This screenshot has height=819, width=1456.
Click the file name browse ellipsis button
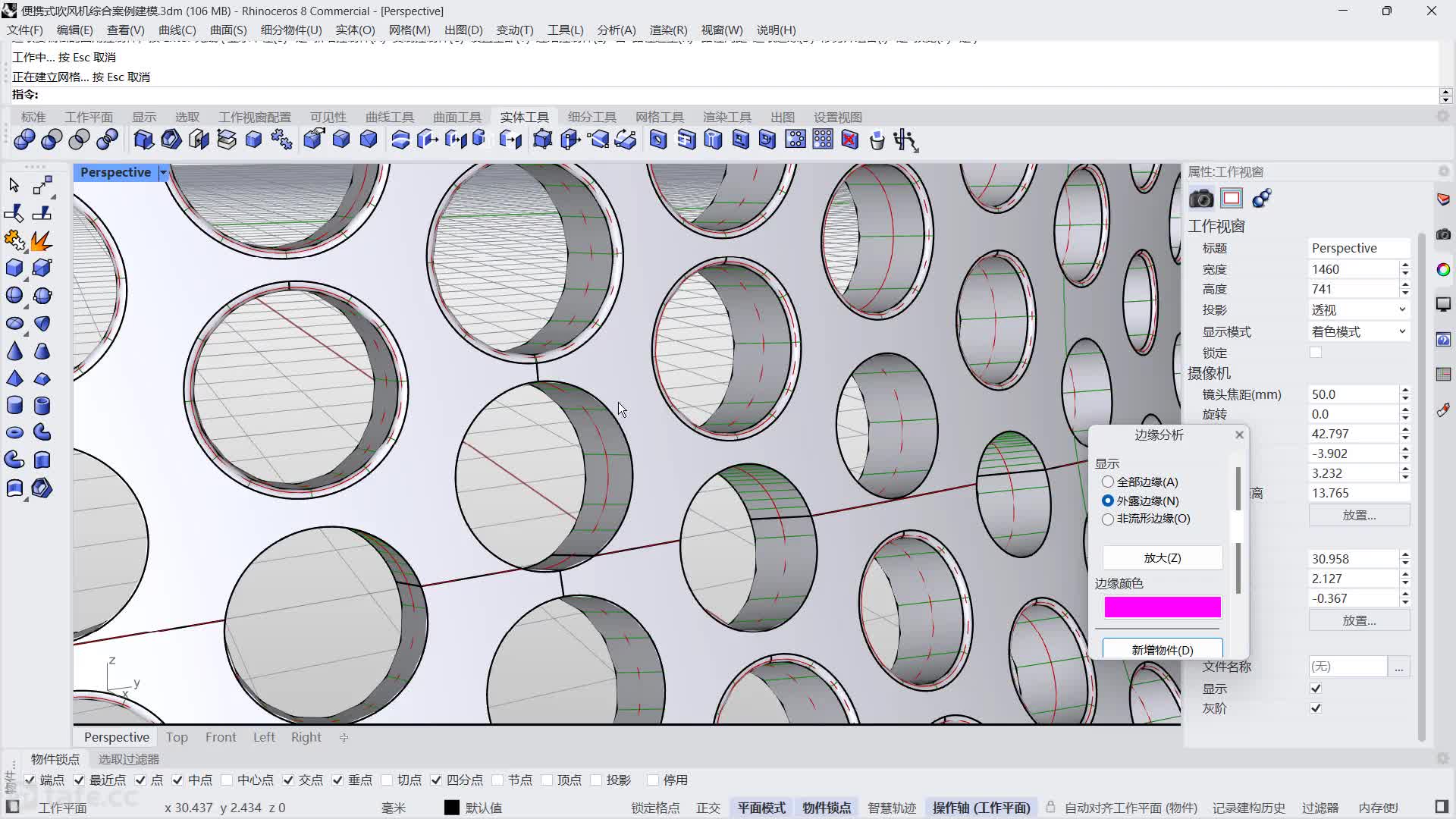1398,667
